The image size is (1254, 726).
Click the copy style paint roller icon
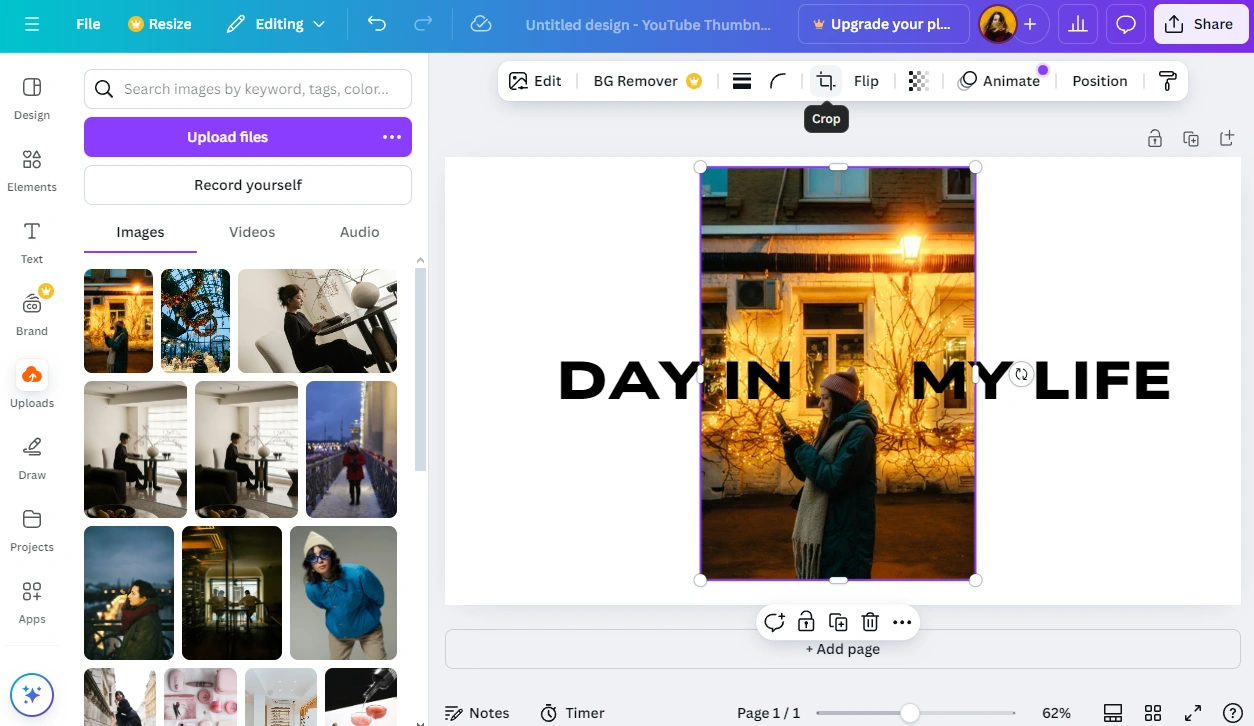click(x=1167, y=81)
